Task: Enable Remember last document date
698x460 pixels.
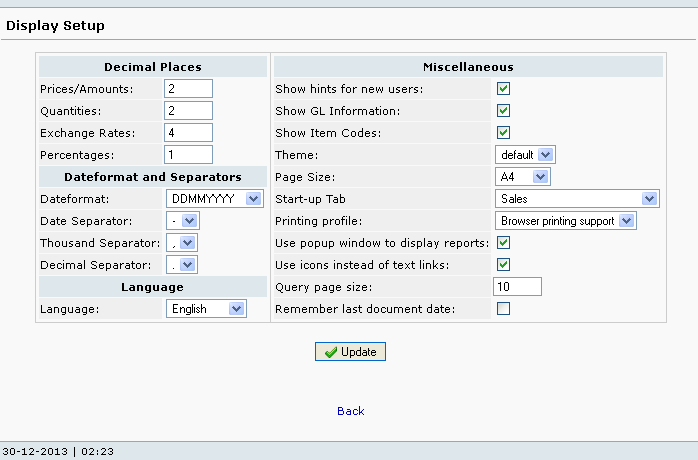Action: tap(504, 309)
